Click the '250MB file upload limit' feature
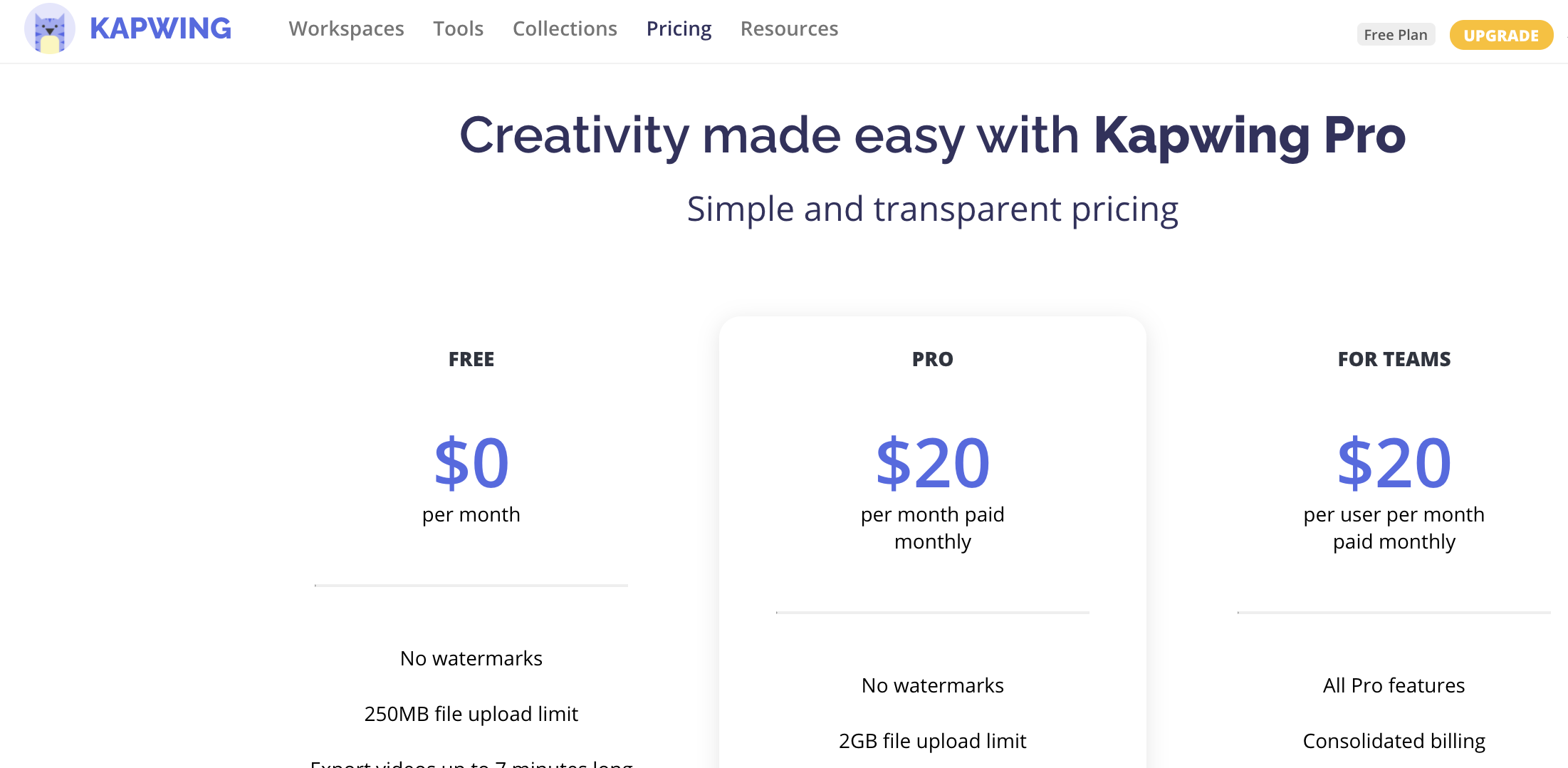Image resolution: width=1568 pixels, height=768 pixels. tap(471, 714)
